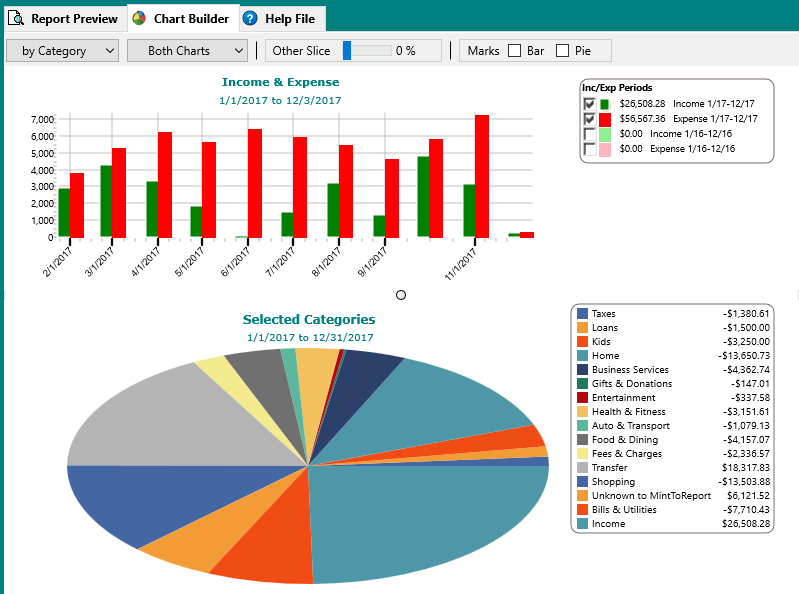This screenshot has width=799, height=594.
Task: Click the tallest red bar at 11/1/2017
Action: 482,176
